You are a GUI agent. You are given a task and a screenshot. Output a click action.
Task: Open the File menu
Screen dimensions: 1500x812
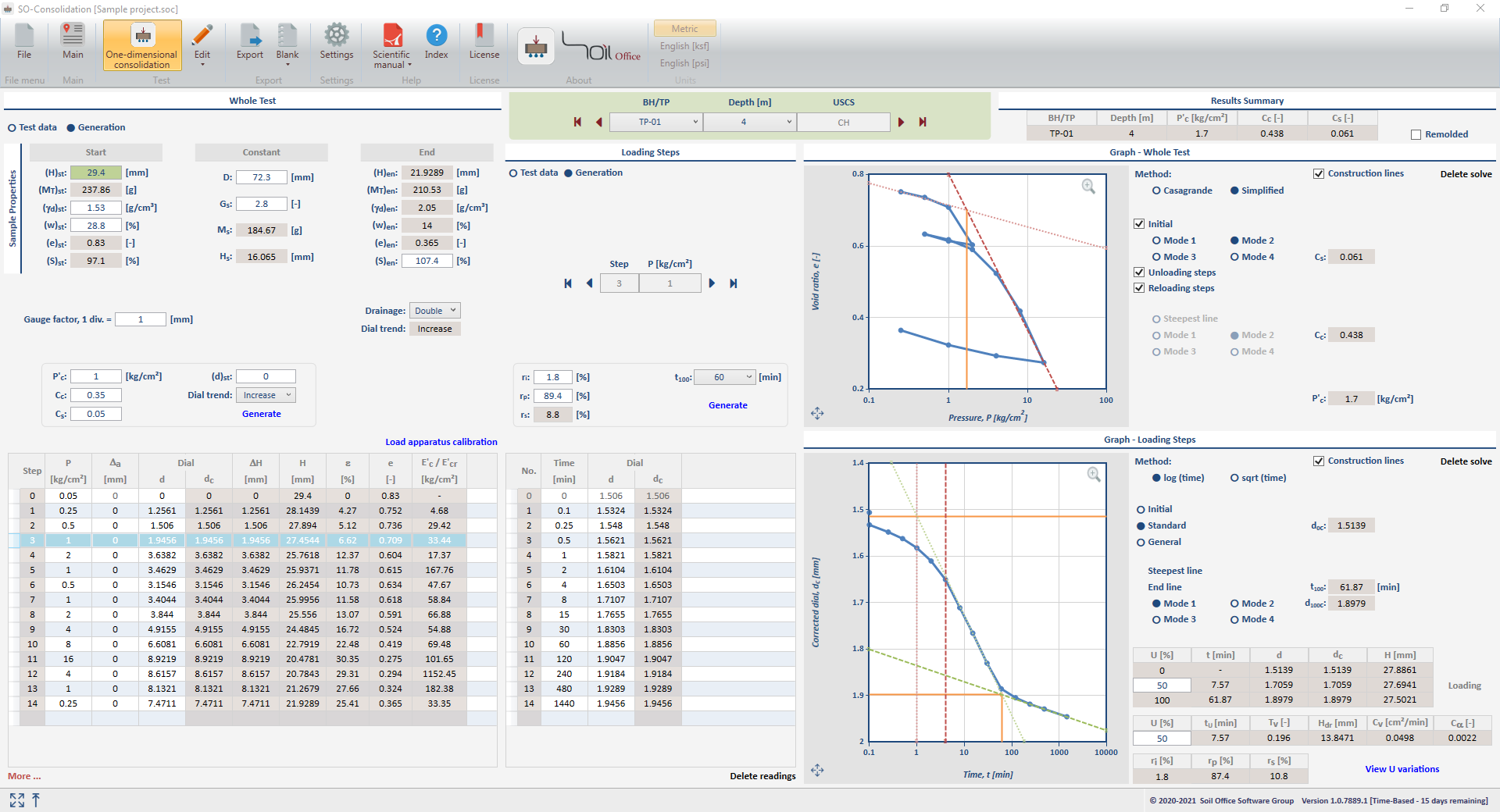click(24, 41)
